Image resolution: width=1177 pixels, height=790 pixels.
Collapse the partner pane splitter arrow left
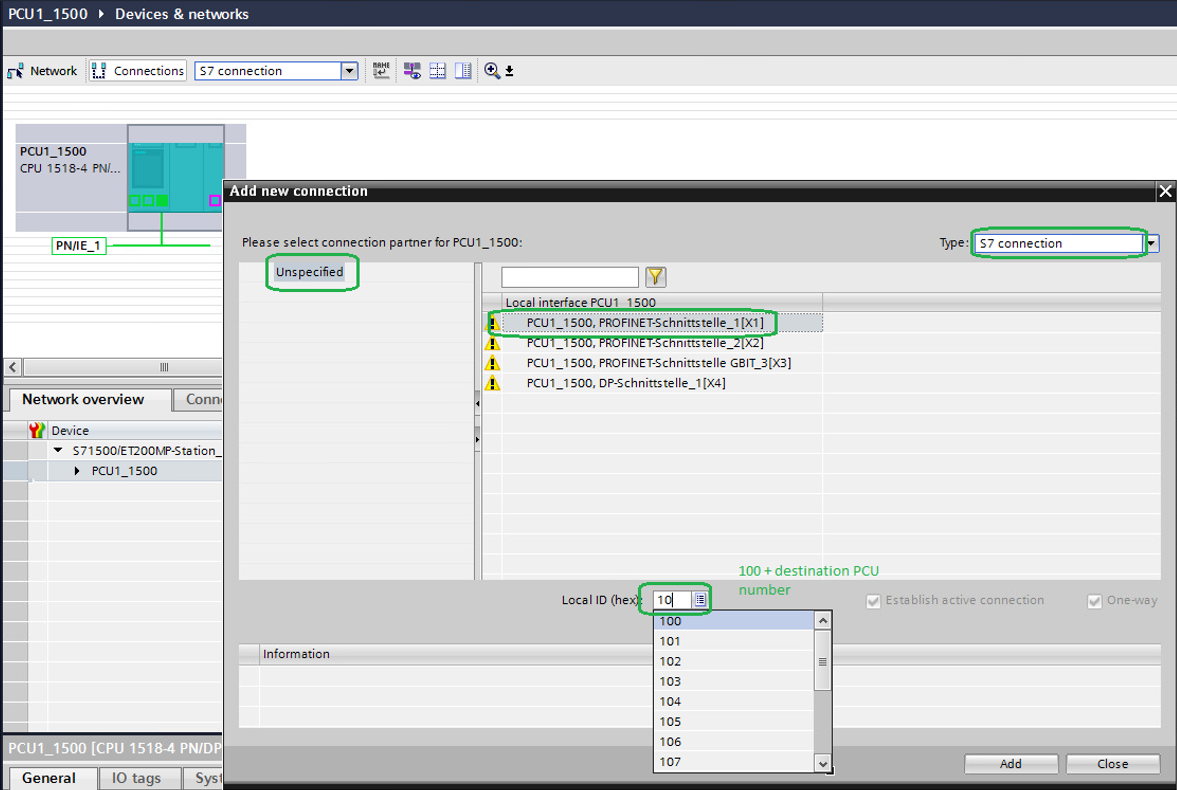[x=477, y=403]
